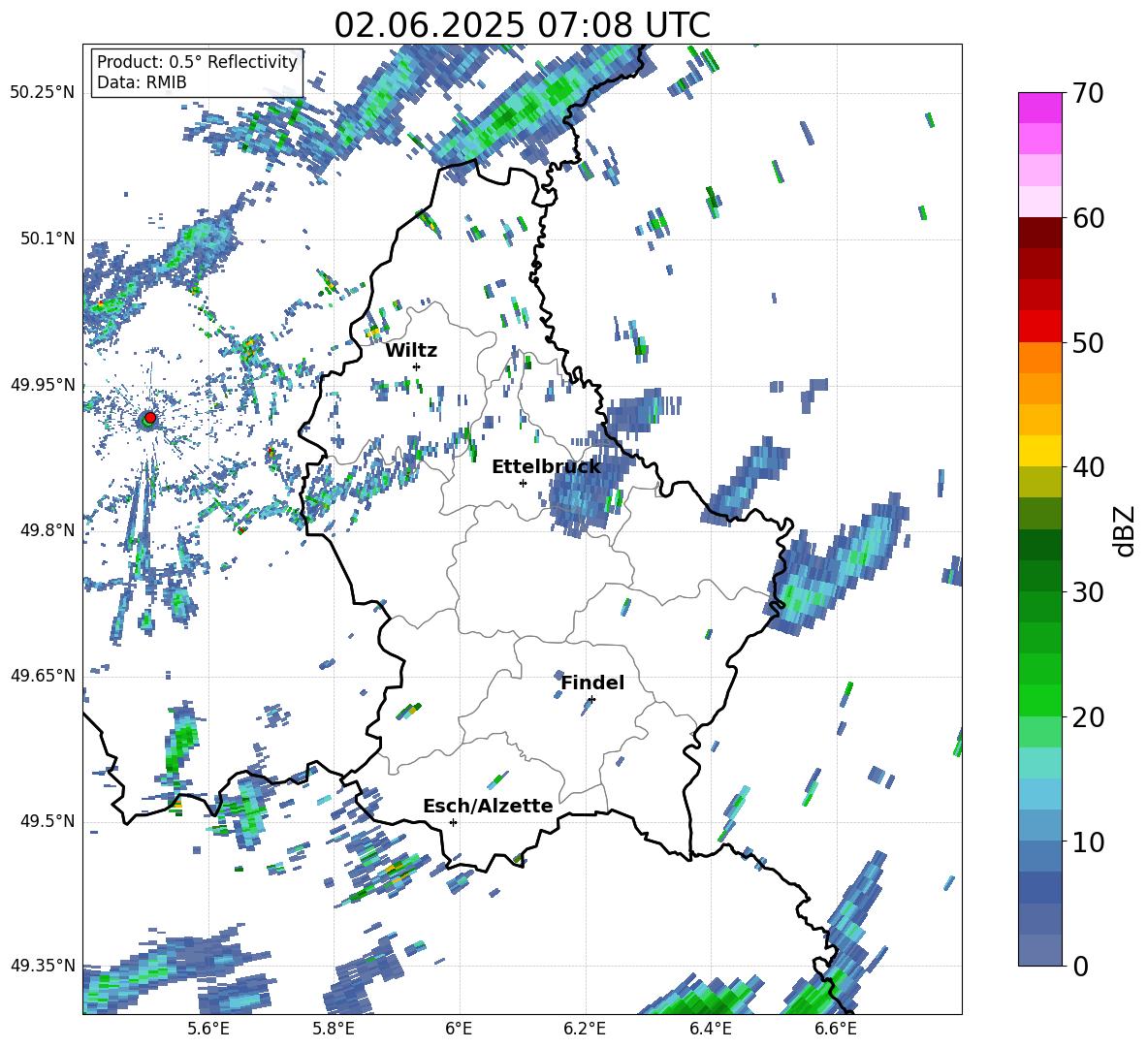
Task: Click the dBZ colorbar label
Action: (1126, 530)
